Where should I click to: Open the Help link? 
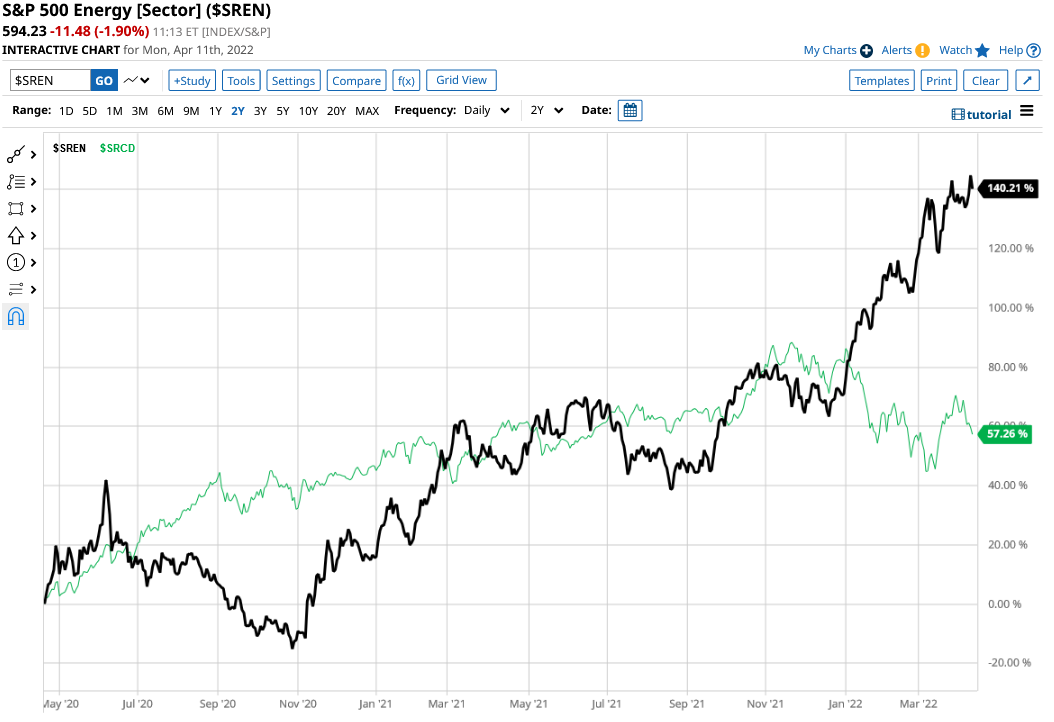click(1010, 50)
